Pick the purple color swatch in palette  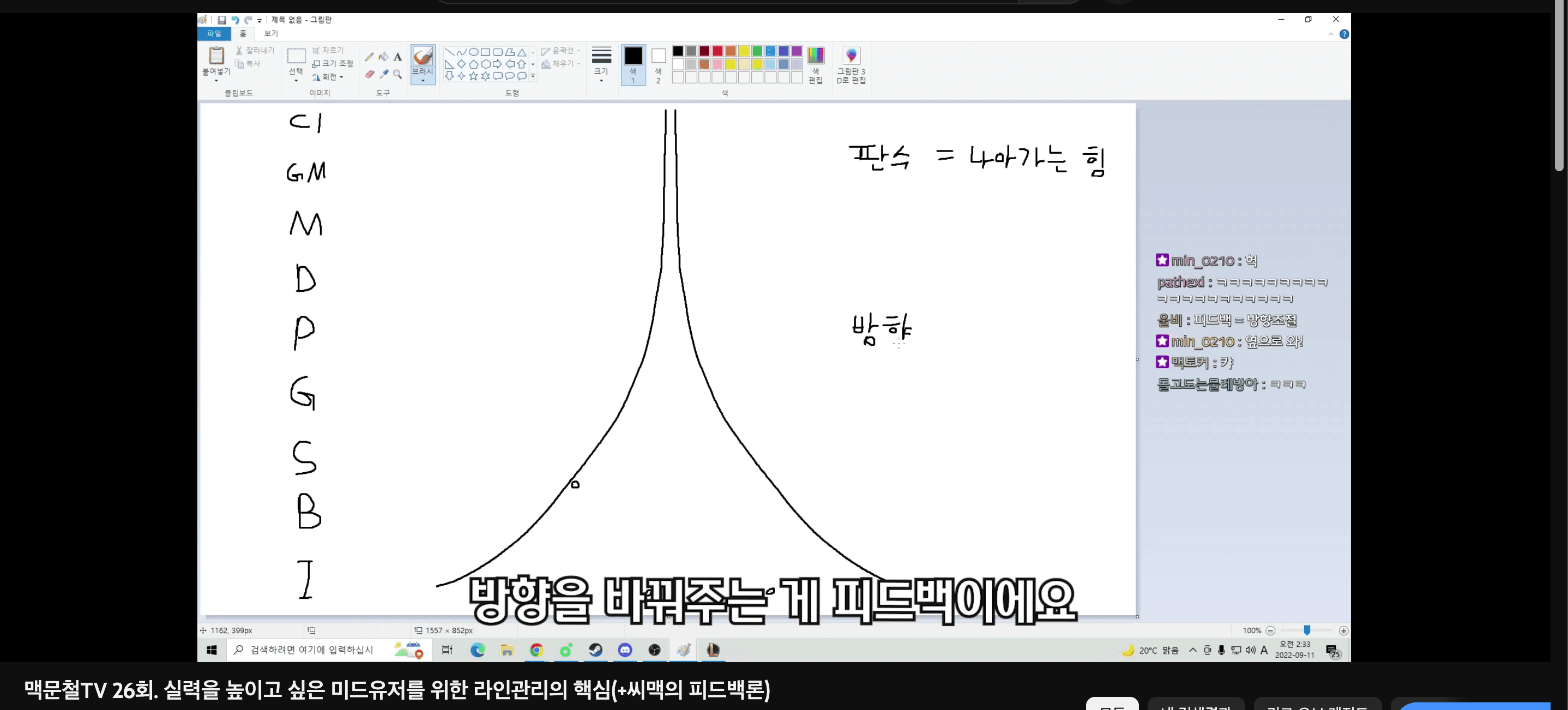click(797, 51)
